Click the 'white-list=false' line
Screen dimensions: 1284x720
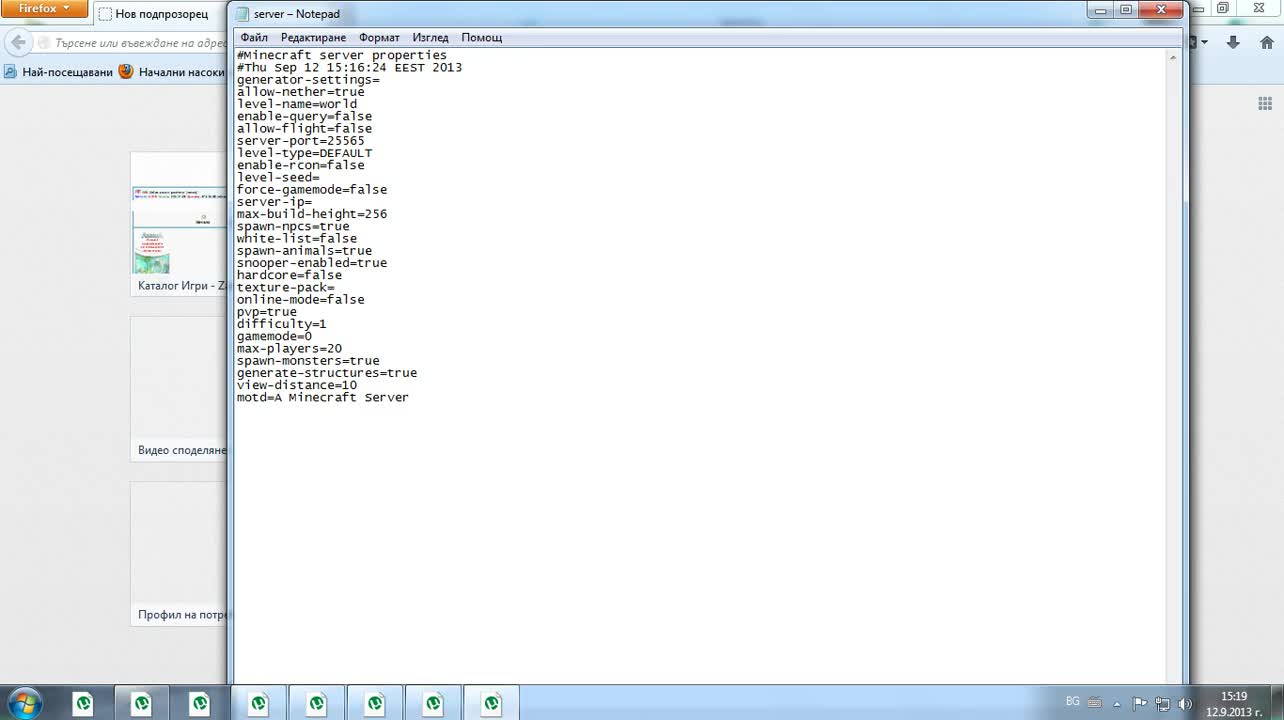click(x=297, y=239)
